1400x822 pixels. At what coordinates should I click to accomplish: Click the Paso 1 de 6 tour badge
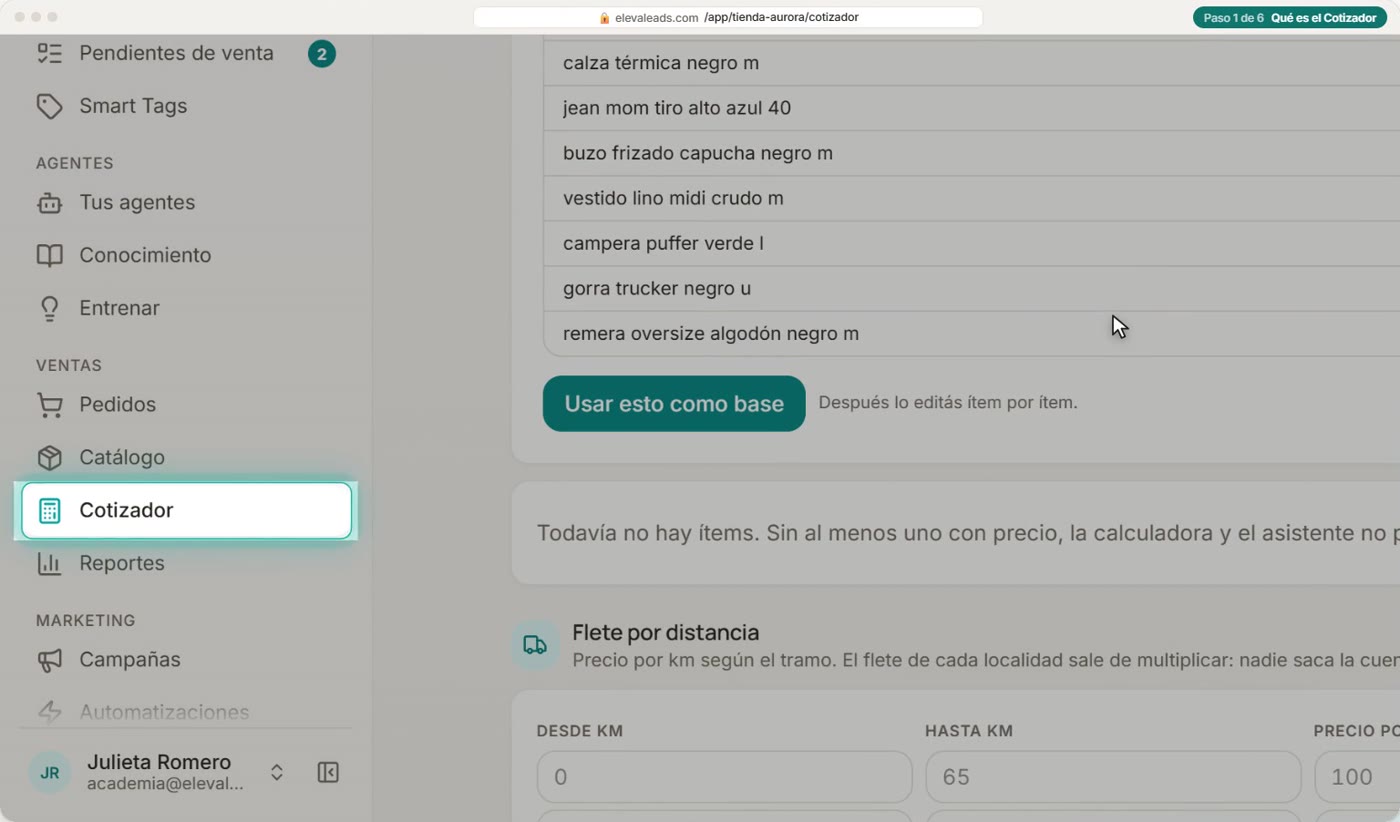click(1289, 18)
